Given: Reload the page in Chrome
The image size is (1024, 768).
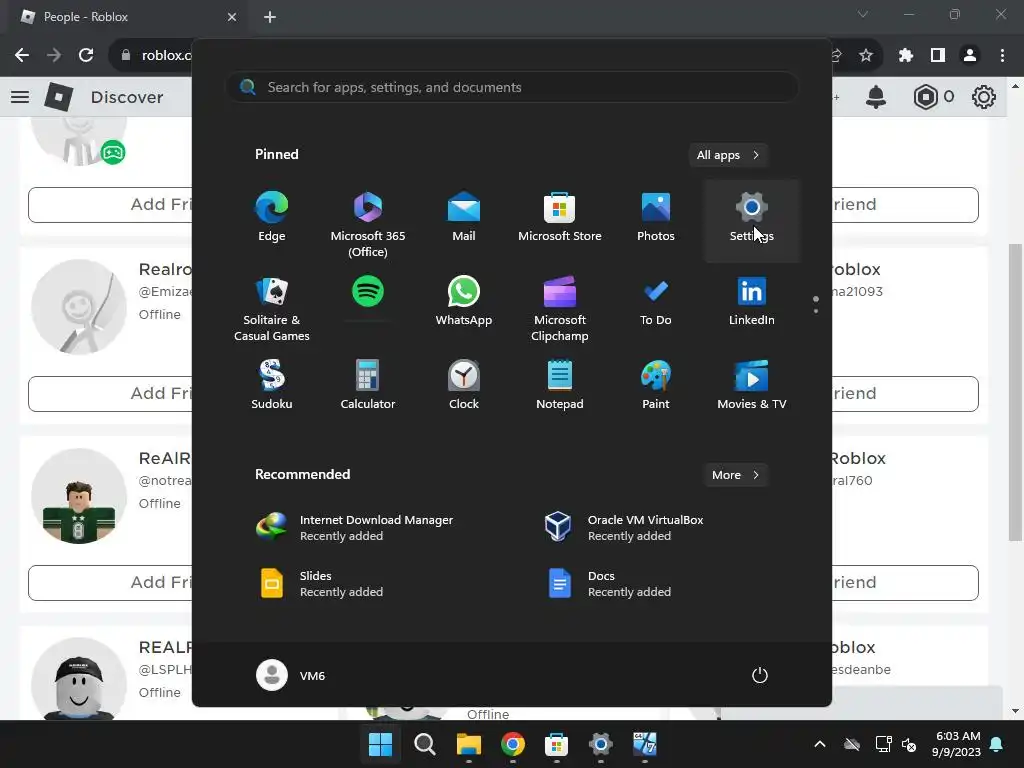Looking at the screenshot, I should tap(86, 56).
